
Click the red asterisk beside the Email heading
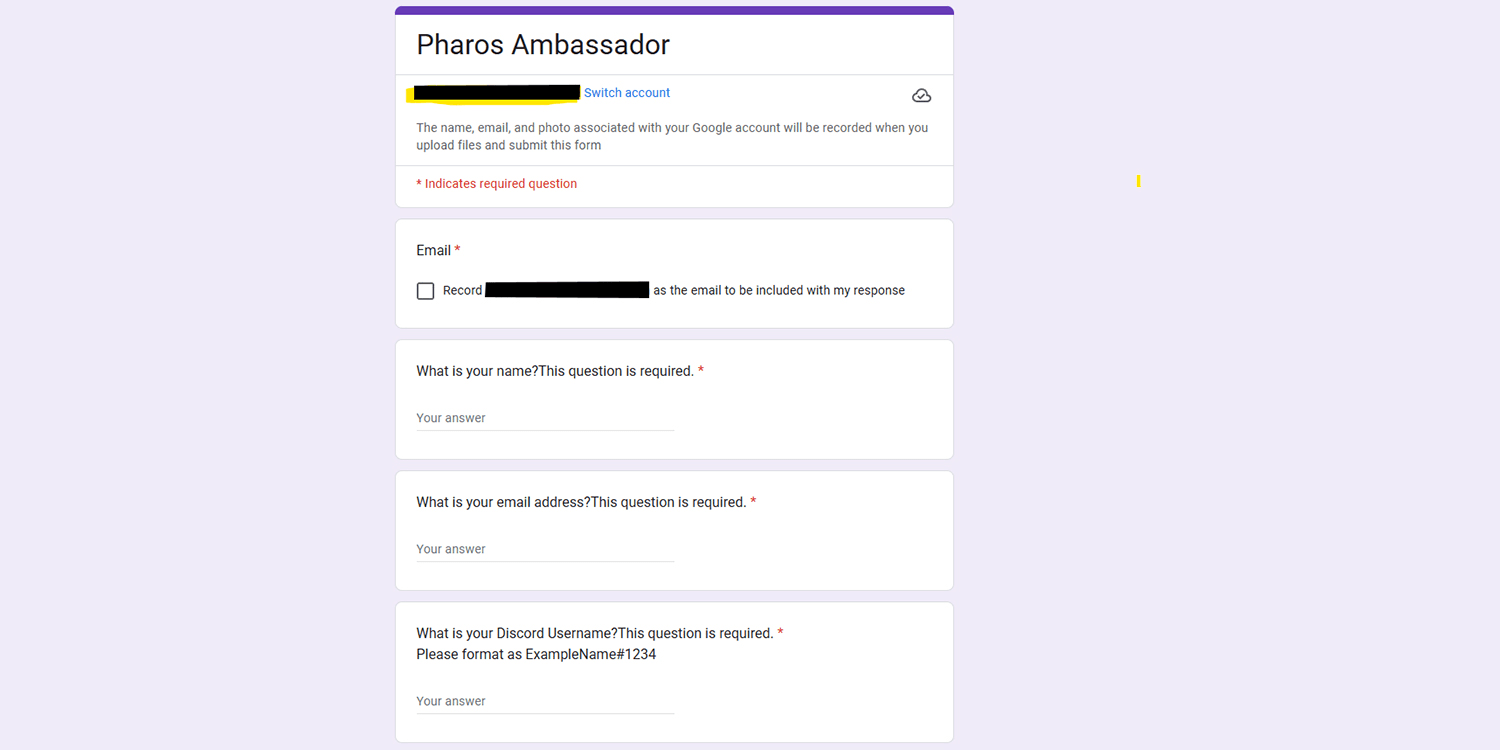458,250
